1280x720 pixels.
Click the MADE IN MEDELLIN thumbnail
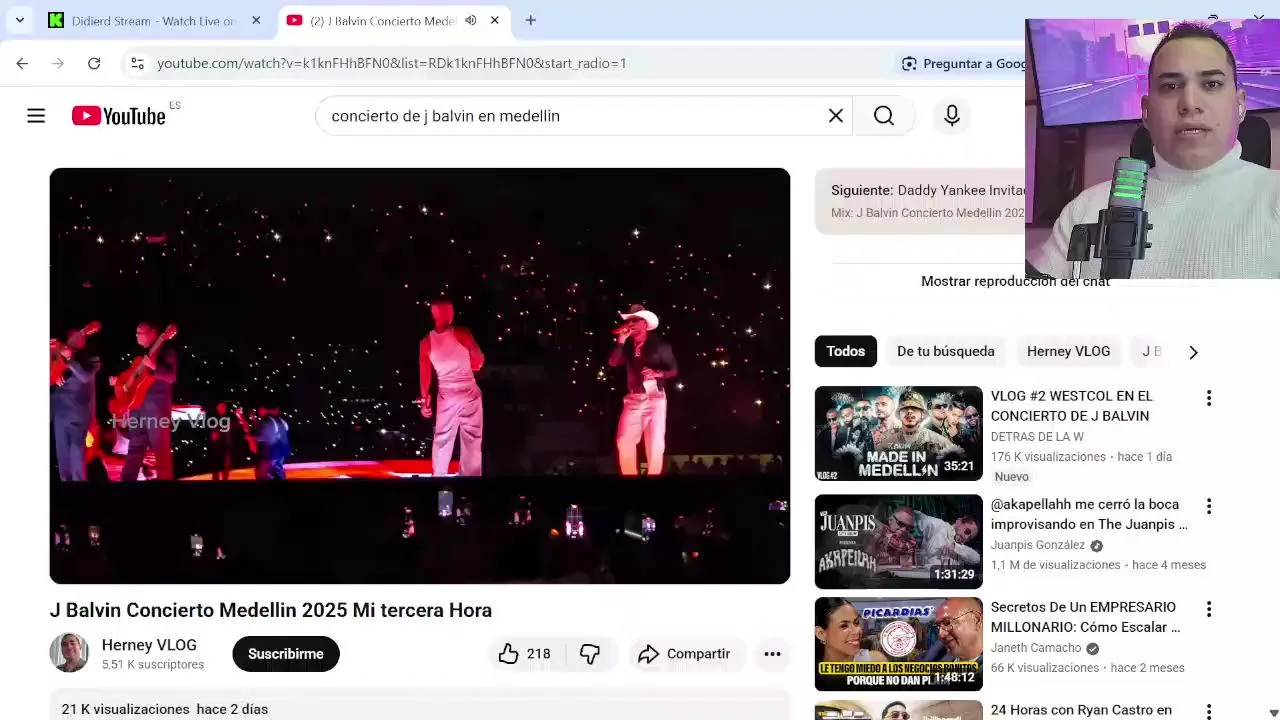(x=899, y=433)
